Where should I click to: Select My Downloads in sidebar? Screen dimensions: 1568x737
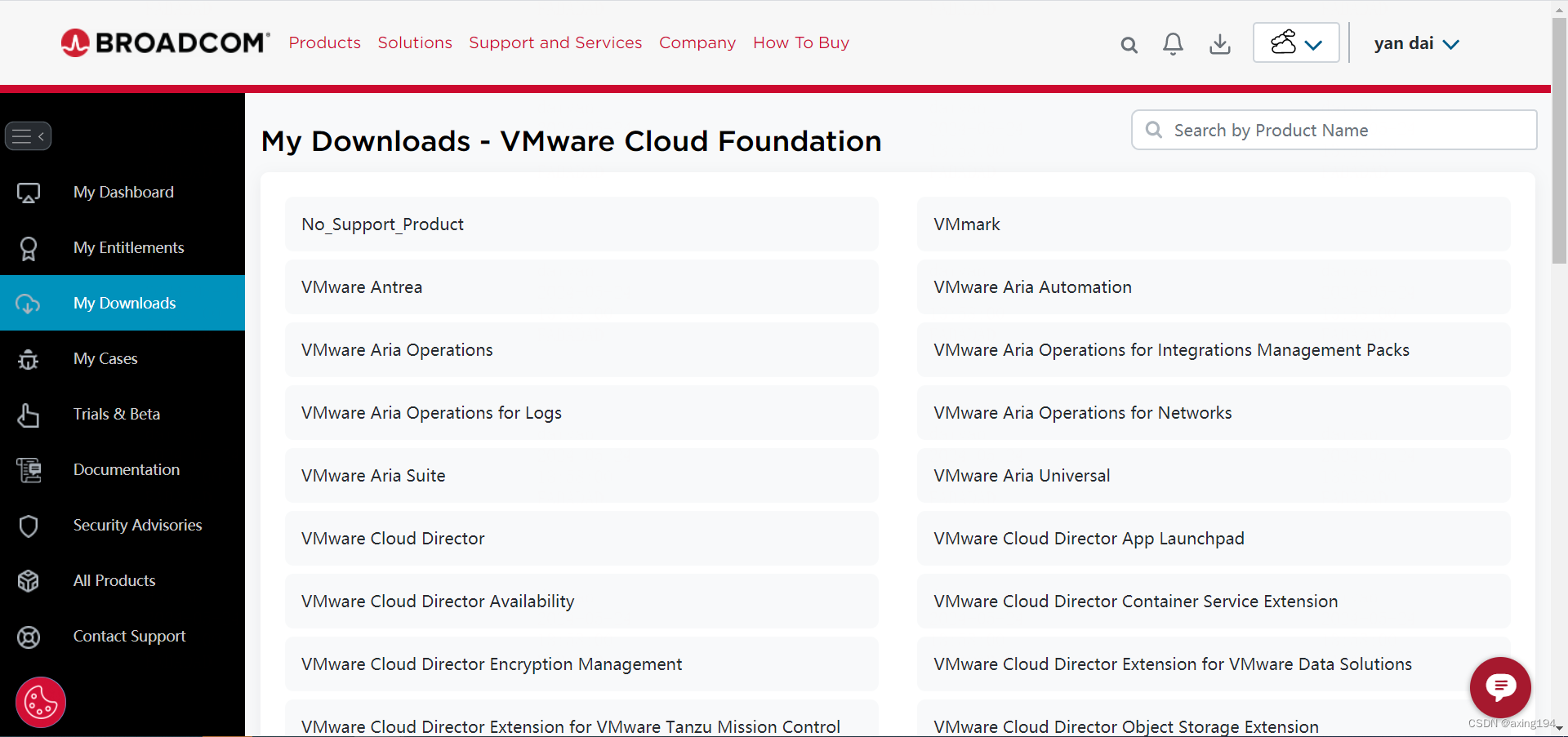click(122, 303)
